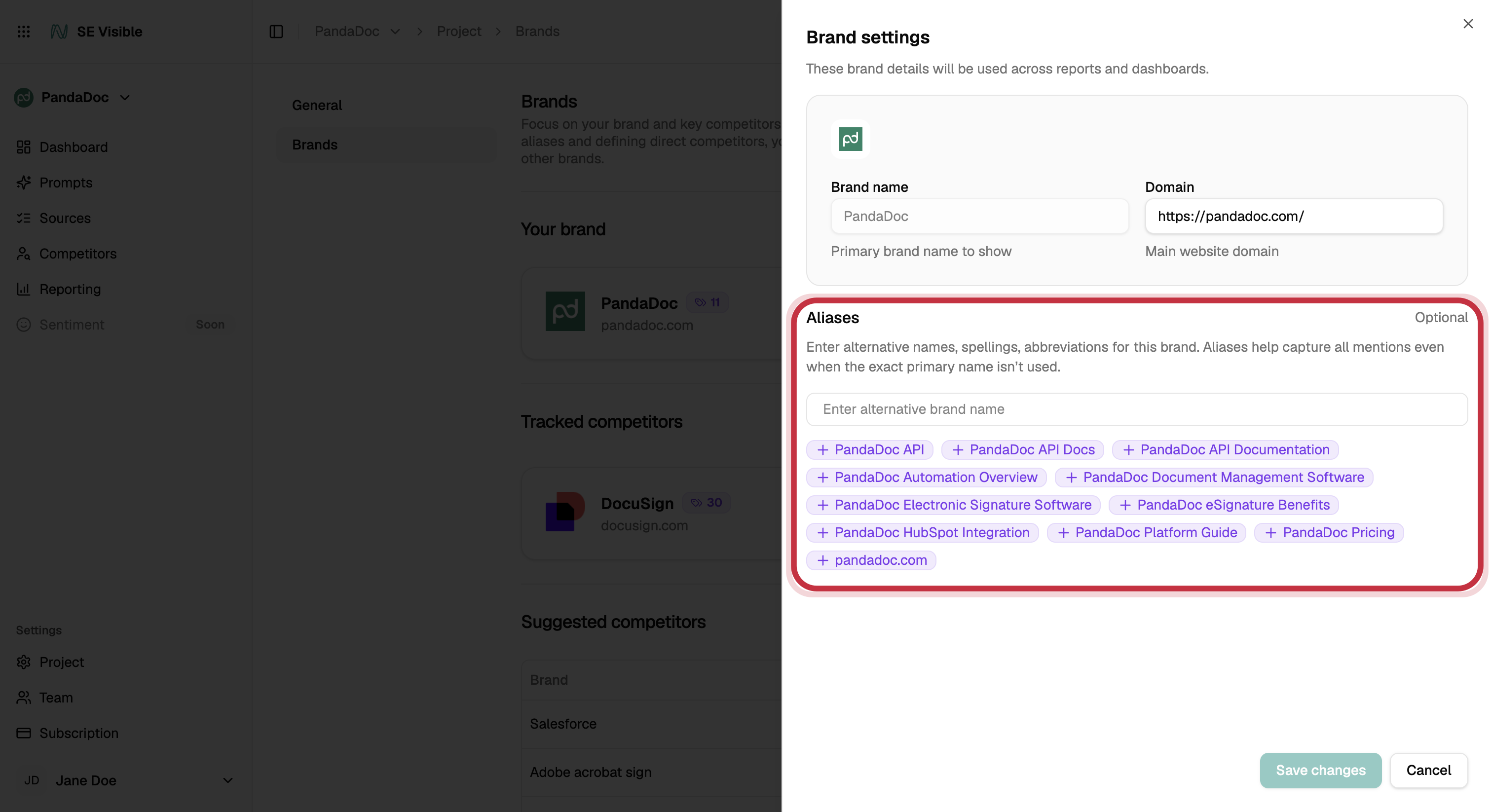Click the Sources list icon

[x=24, y=218]
